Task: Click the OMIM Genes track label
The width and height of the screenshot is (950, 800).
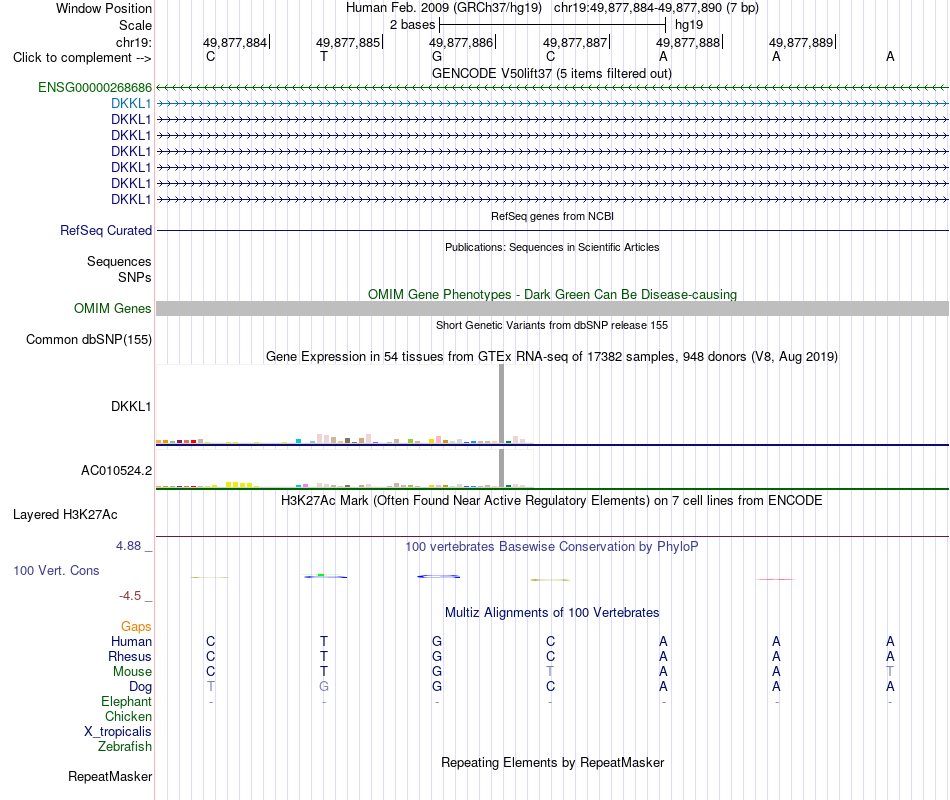Action: [x=113, y=308]
